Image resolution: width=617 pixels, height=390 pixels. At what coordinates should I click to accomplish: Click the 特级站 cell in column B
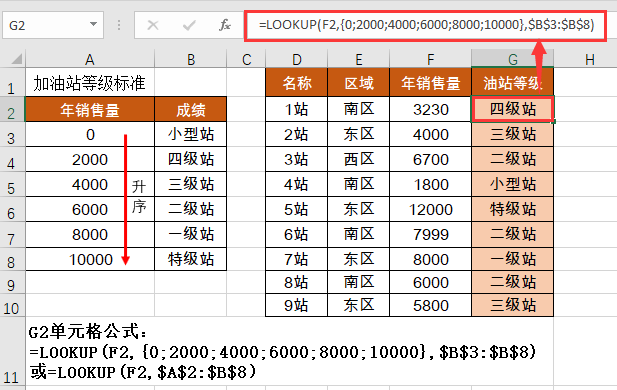pyautogui.click(x=190, y=259)
